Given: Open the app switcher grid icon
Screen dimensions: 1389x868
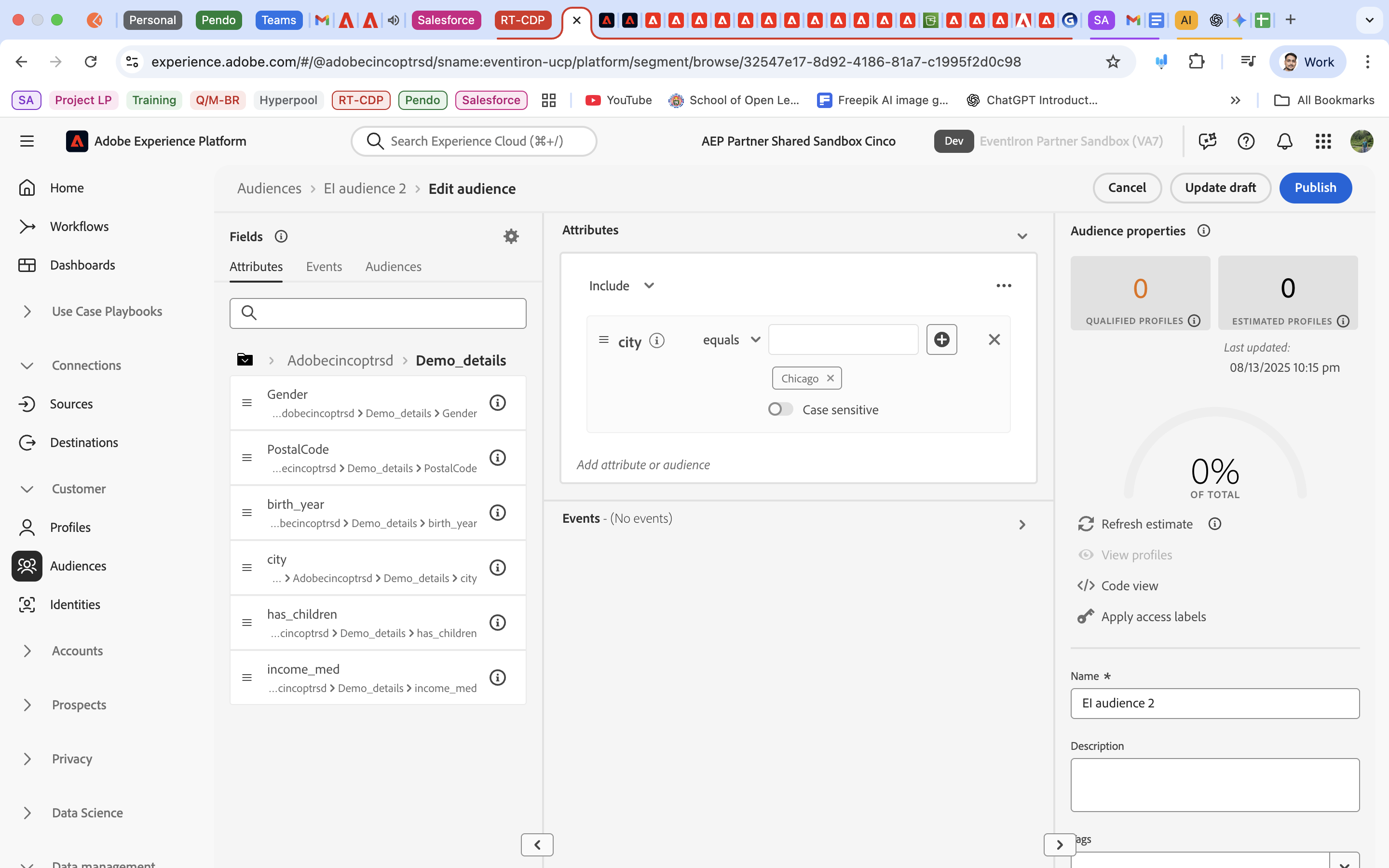Looking at the screenshot, I should tap(1322, 141).
